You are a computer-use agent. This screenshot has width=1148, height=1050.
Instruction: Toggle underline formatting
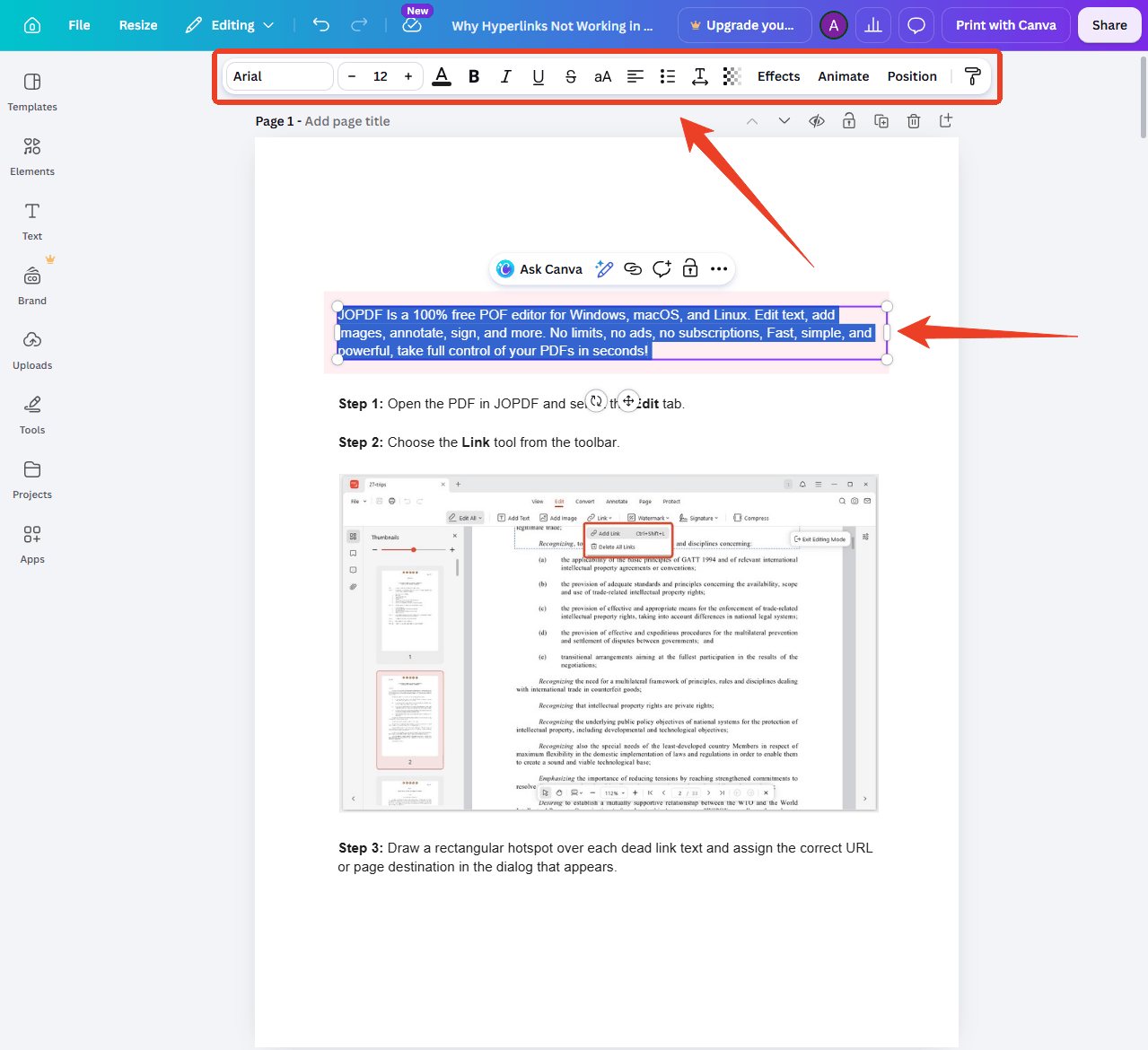tap(539, 76)
